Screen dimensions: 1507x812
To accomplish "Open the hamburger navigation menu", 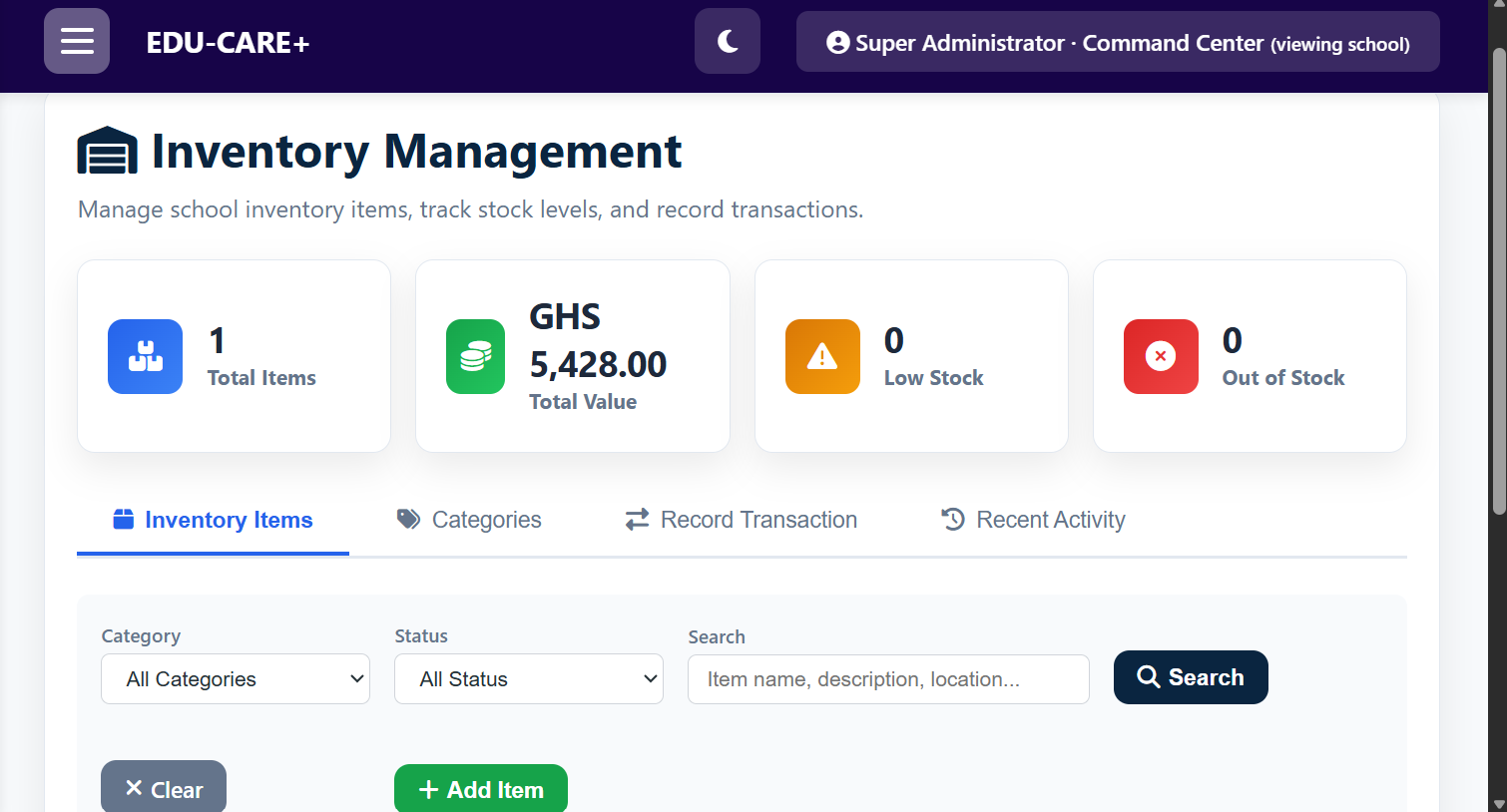I will [x=77, y=41].
